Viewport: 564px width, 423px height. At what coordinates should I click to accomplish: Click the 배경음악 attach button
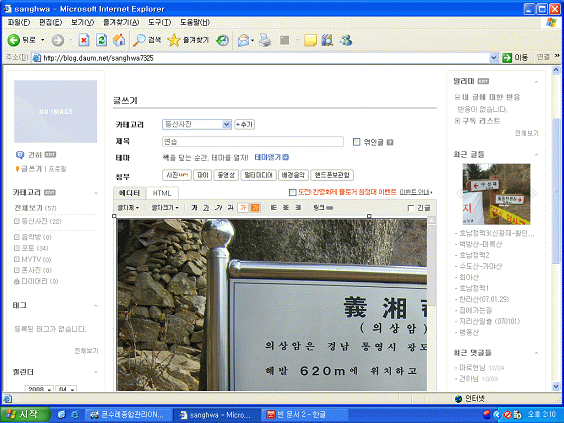coord(293,175)
